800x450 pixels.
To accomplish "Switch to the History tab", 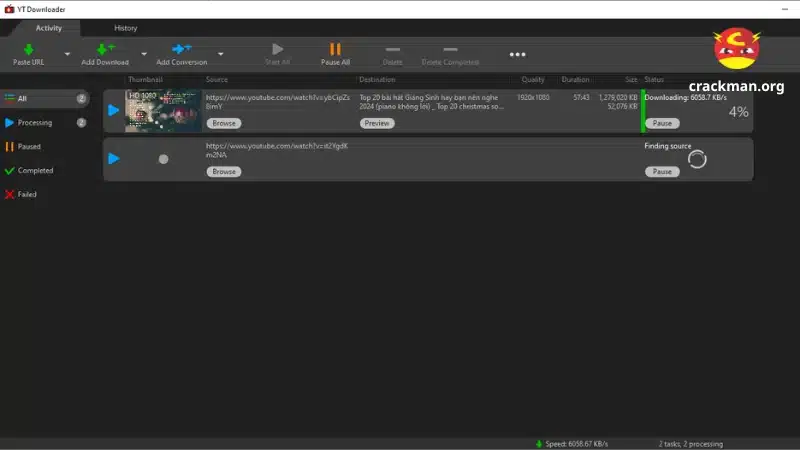I will [126, 28].
